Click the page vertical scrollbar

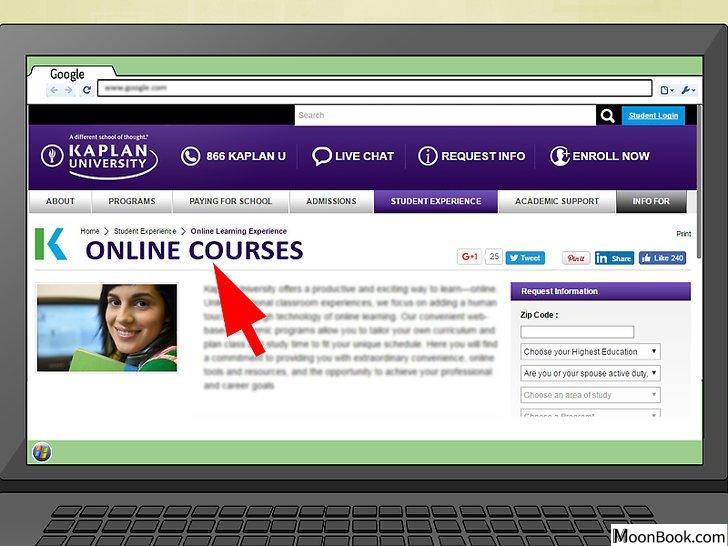coord(699,182)
